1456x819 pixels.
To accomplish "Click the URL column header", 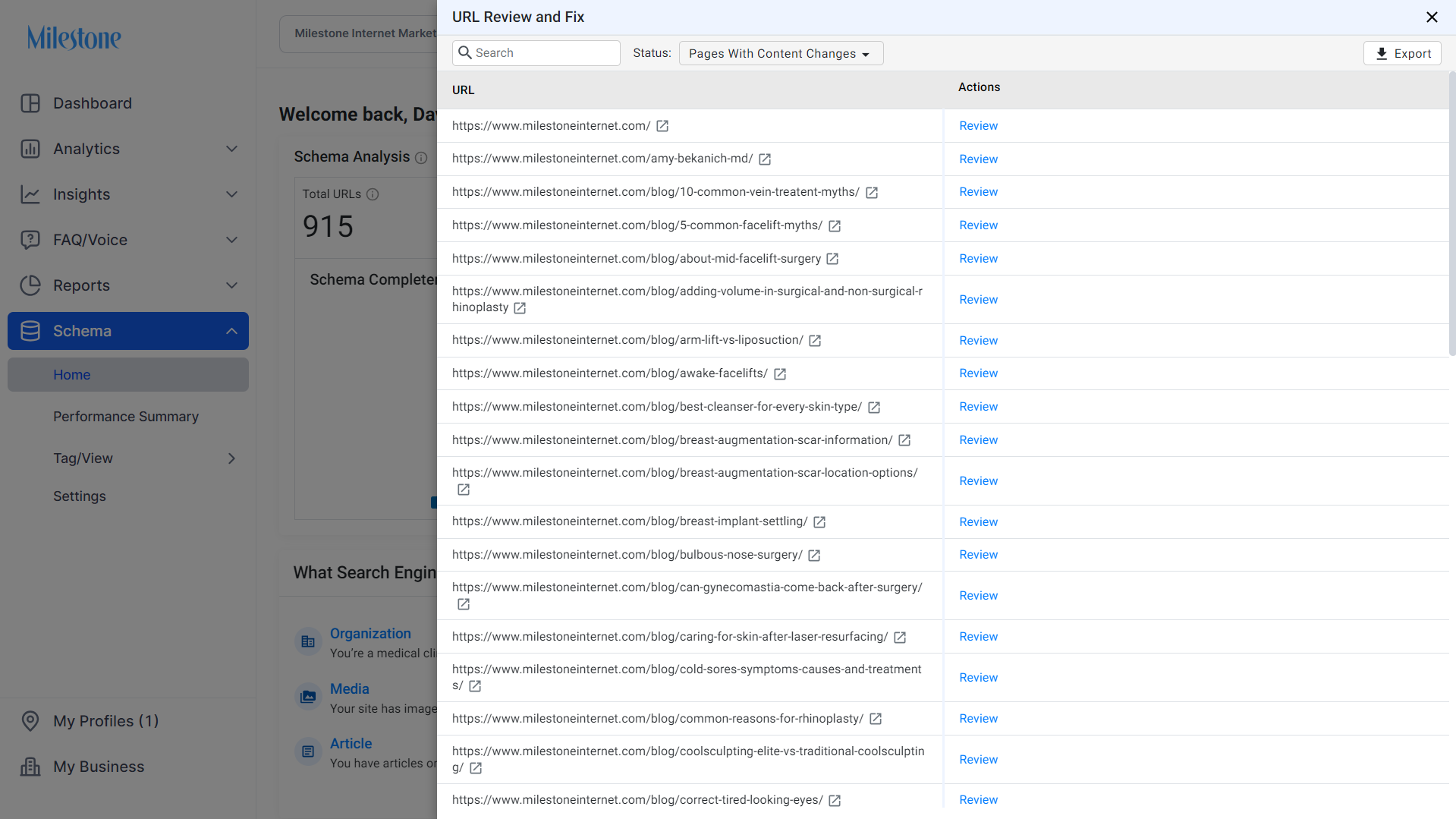I will pyautogui.click(x=463, y=90).
